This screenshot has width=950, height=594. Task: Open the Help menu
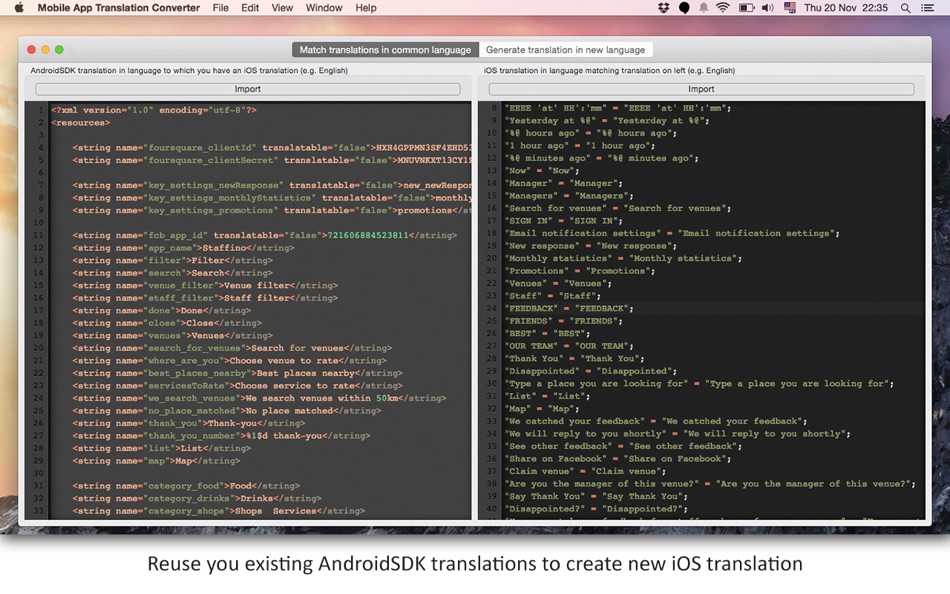(366, 8)
